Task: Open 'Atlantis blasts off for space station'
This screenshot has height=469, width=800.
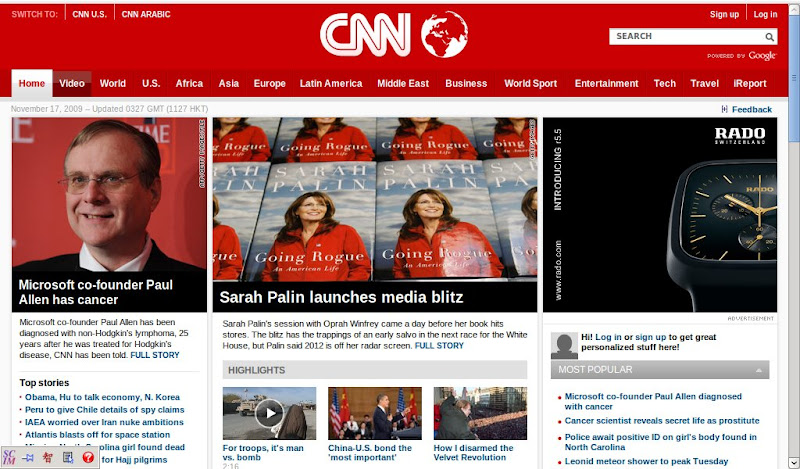Action: (97, 434)
